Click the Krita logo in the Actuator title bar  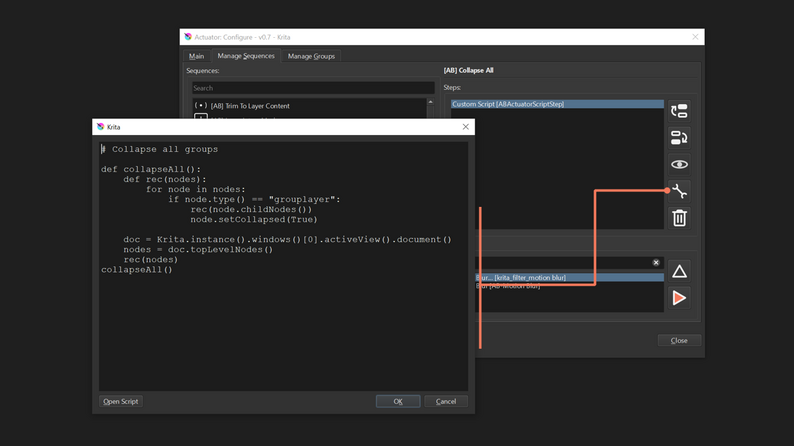coord(188,37)
